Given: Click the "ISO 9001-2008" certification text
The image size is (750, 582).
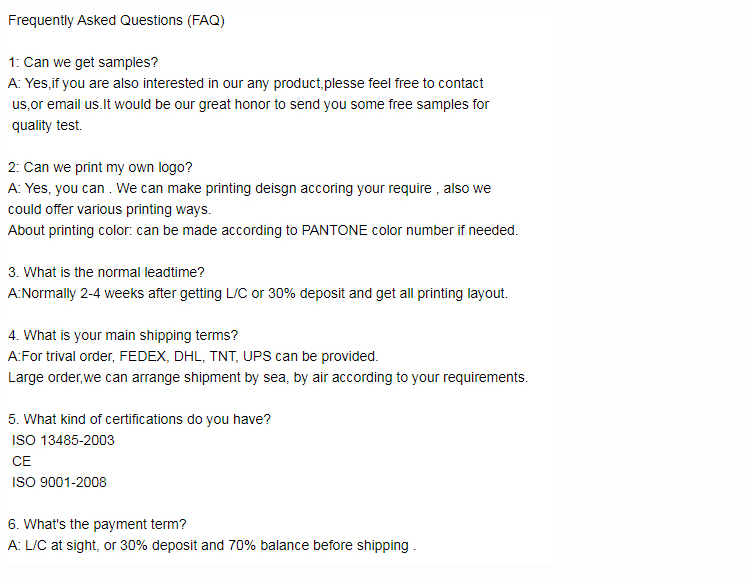Looking at the screenshot, I should coord(59,482).
